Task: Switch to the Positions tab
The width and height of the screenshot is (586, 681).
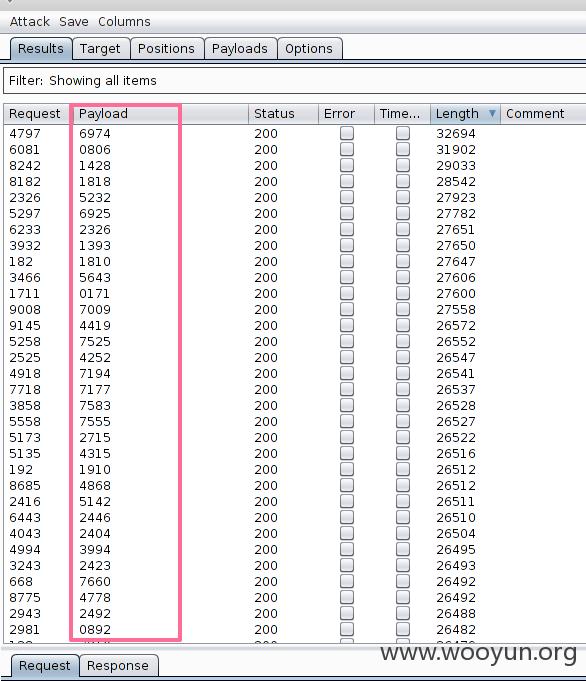Action: [166, 49]
